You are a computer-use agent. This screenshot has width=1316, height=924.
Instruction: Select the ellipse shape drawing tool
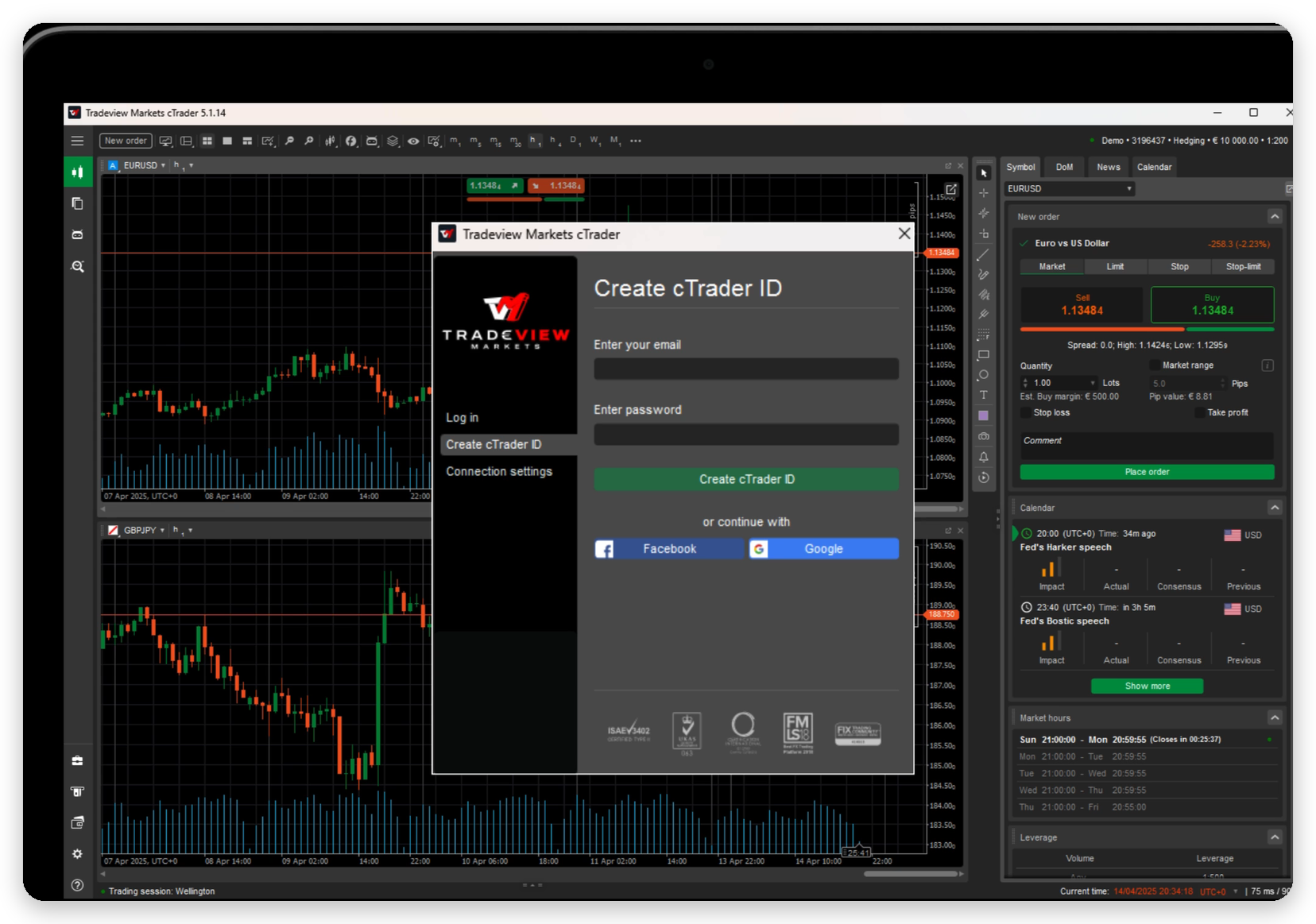pos(983,374)
